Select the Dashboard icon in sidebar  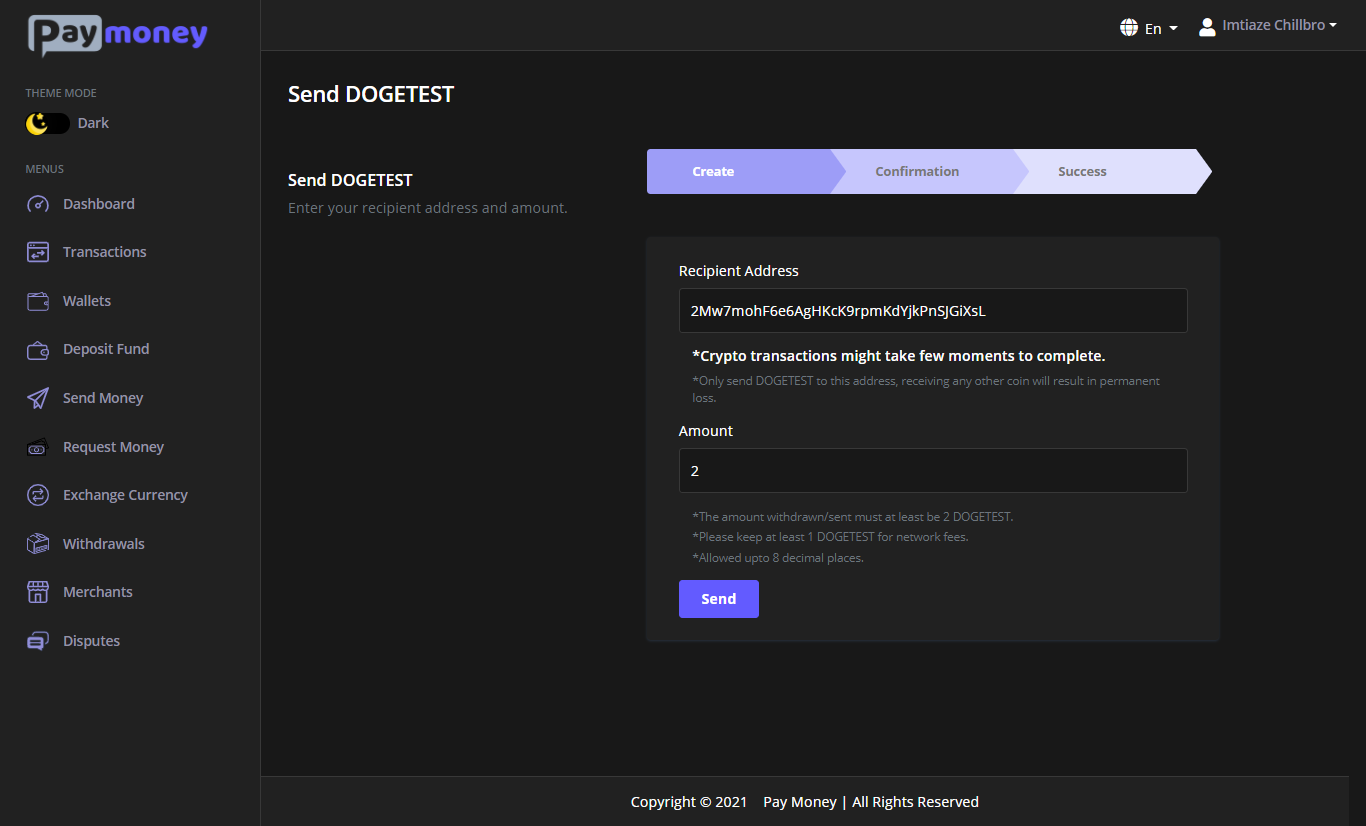[37, 204]
